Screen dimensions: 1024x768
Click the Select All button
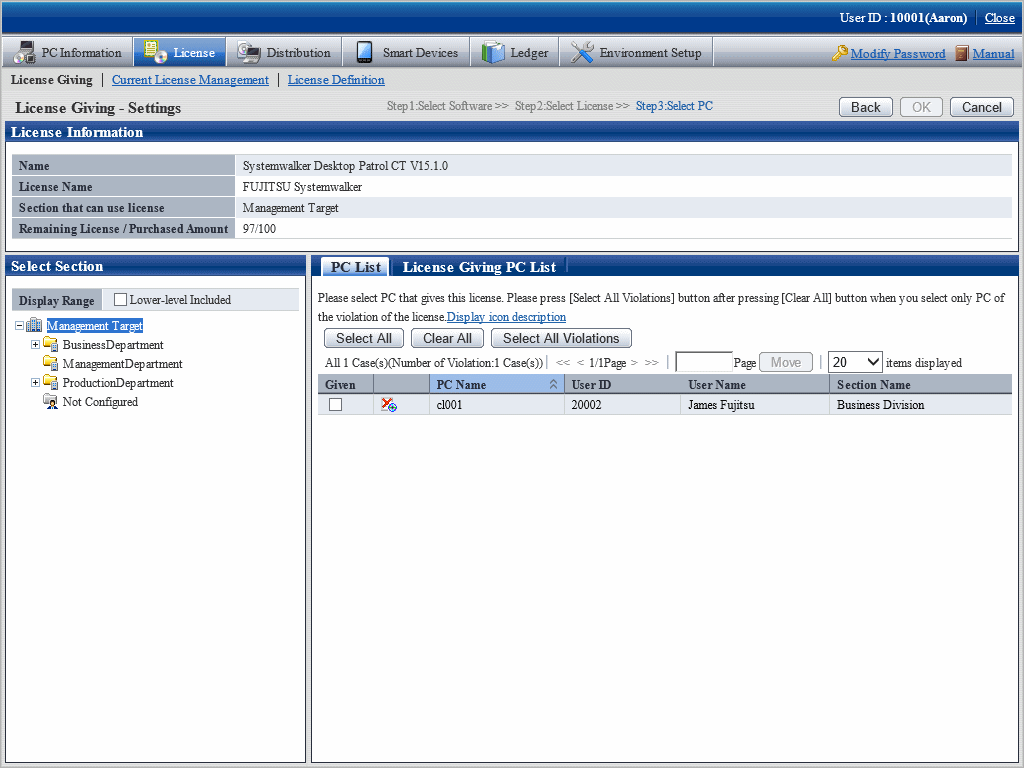tap(364, 338)
